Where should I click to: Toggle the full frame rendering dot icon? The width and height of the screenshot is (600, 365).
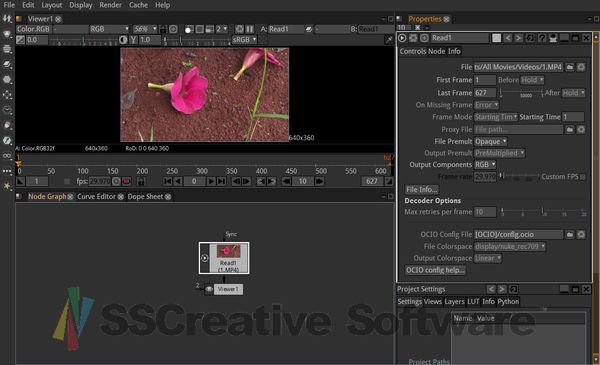click(x=189, y=29)
